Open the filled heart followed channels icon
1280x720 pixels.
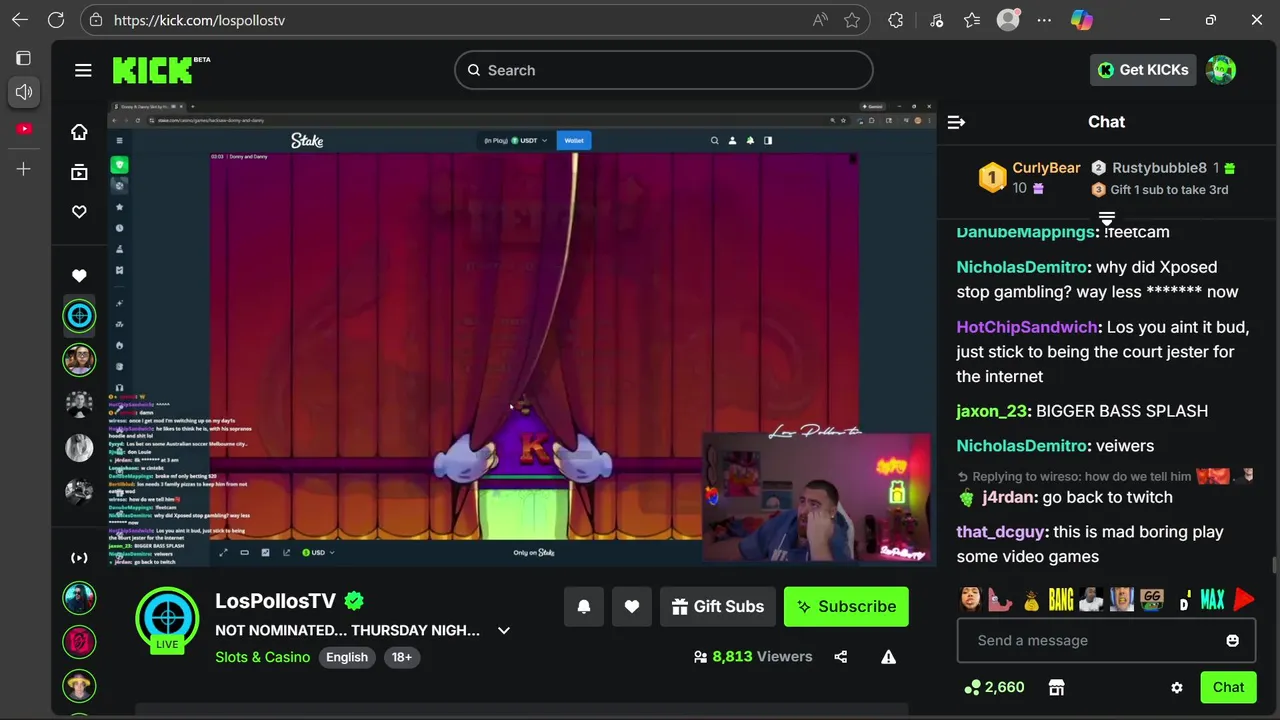(79, 276)
